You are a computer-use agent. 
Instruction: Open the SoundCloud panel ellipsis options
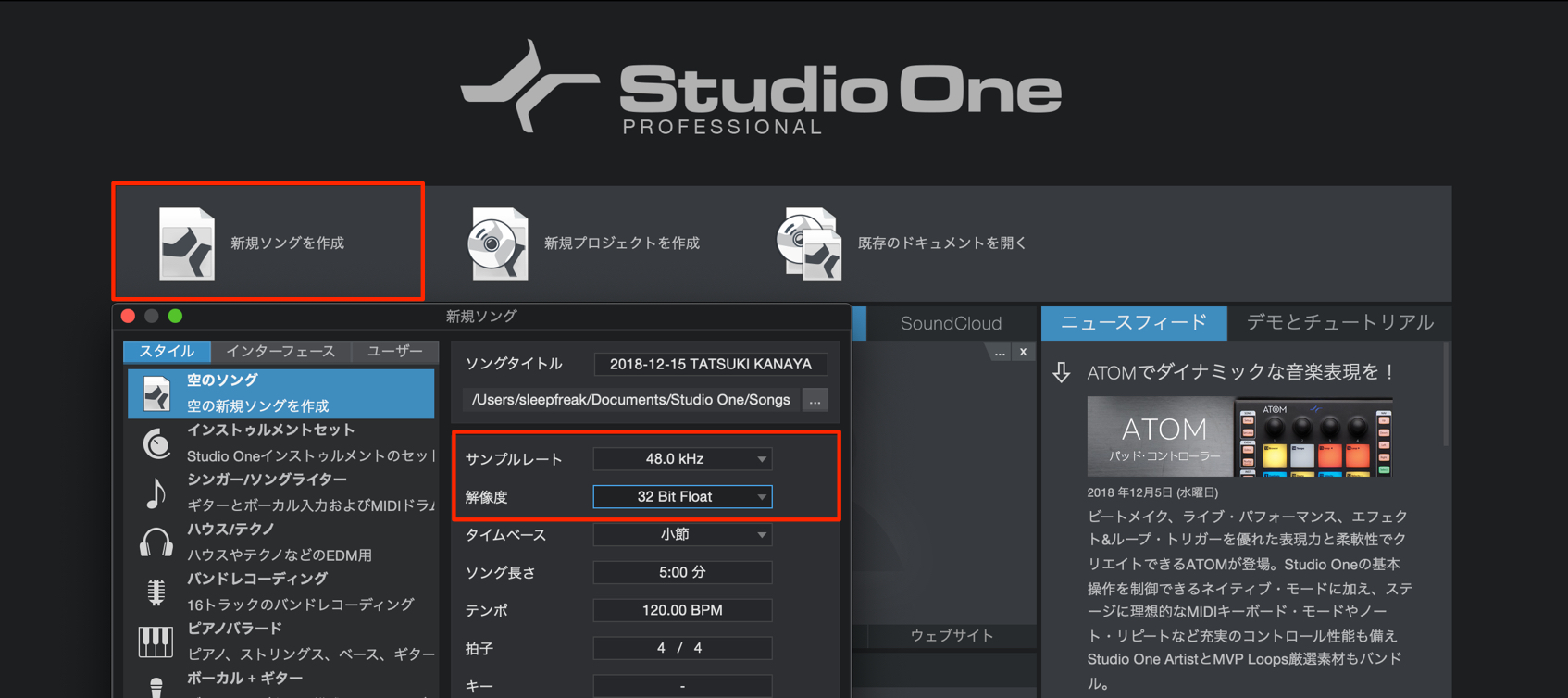coord(999,352)
